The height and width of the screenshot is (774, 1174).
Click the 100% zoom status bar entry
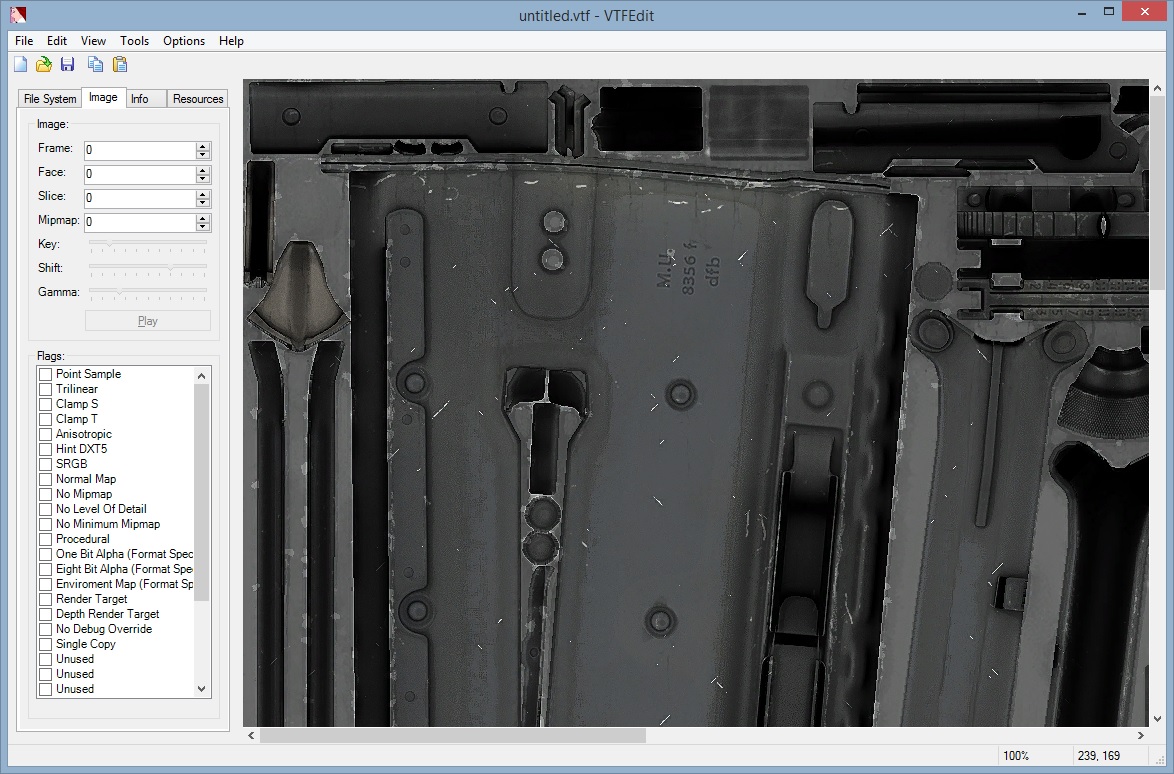pyautogui.click(x=1016, y=756)
